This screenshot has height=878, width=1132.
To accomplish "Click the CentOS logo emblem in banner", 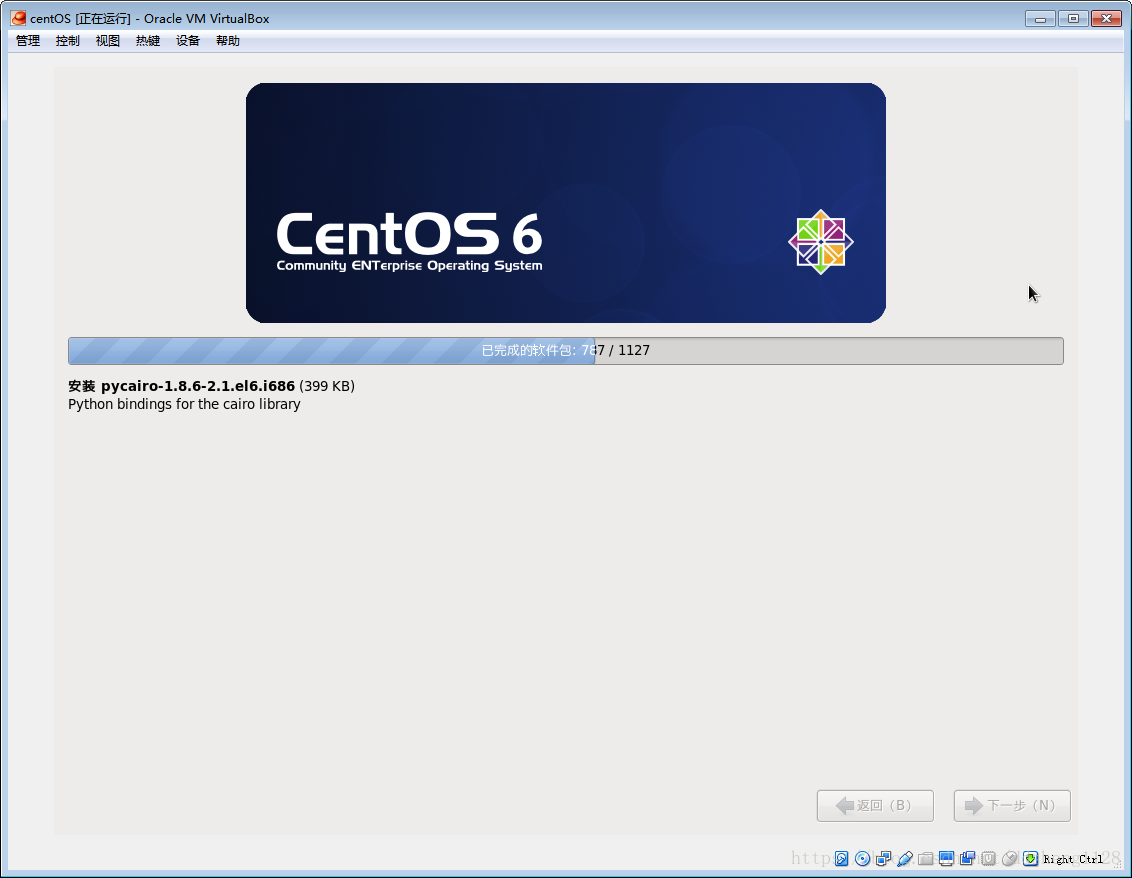I will pos(821,242).
